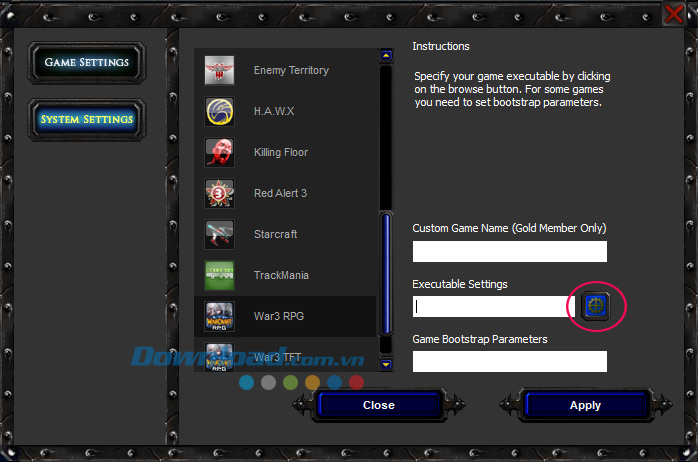This screenshot has width=698, height=462.
Task: Click the Close button
Action: tap(379, 405)
